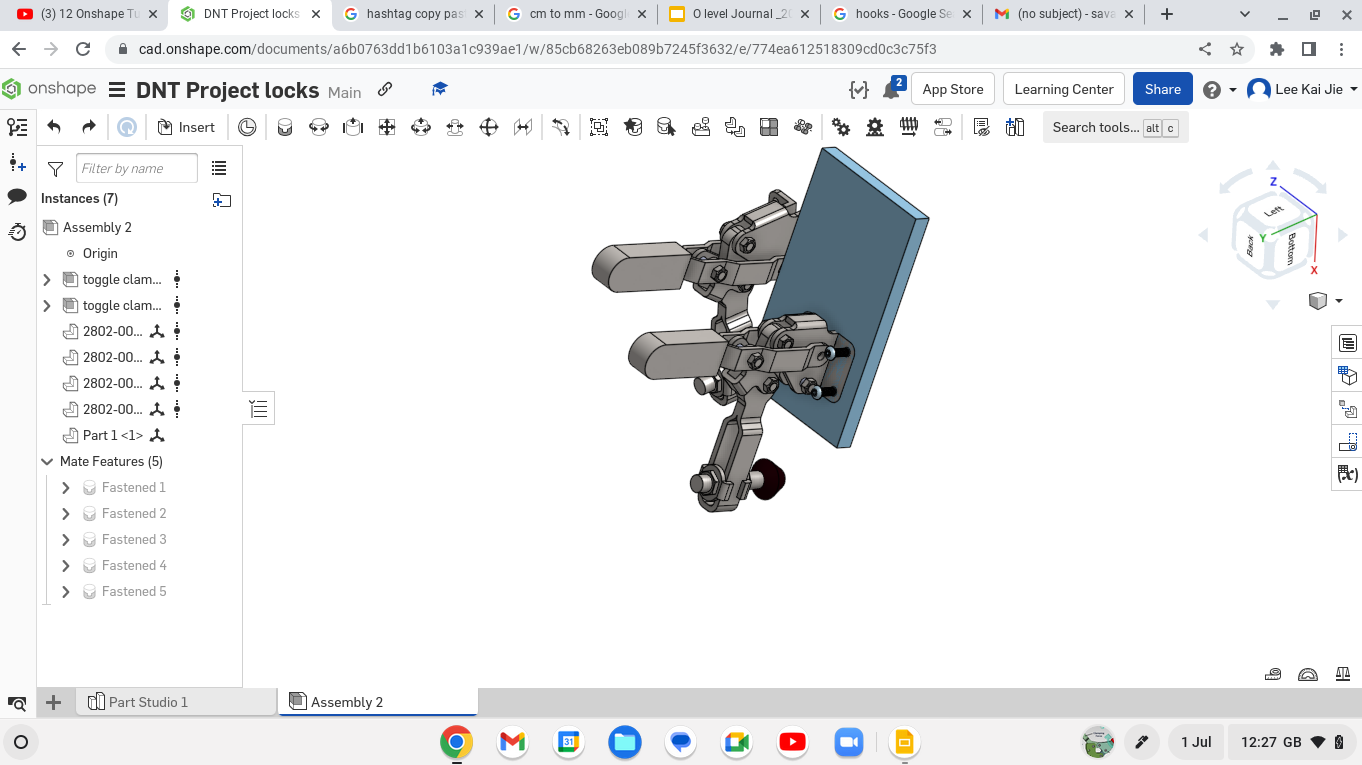Click the link icon beside Main
Screen dimensions: 1362x765
(385, 90)
